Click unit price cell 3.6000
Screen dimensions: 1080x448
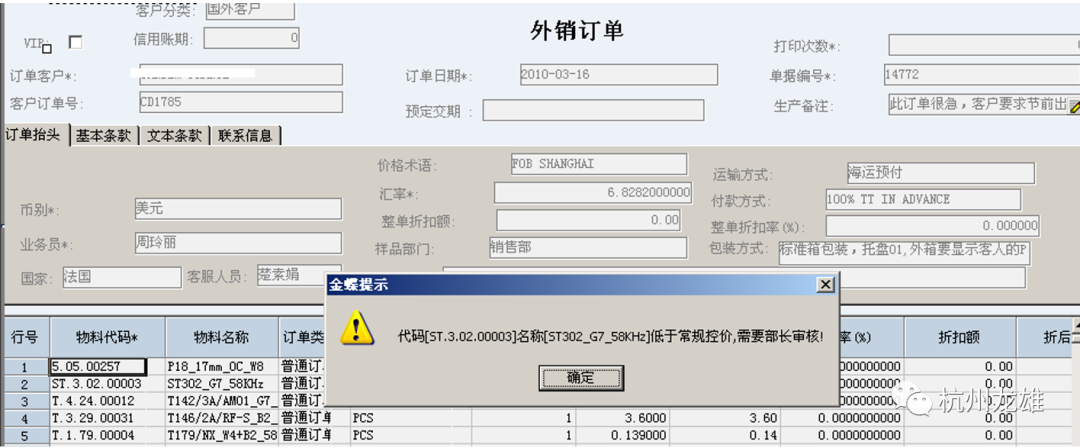623,418
